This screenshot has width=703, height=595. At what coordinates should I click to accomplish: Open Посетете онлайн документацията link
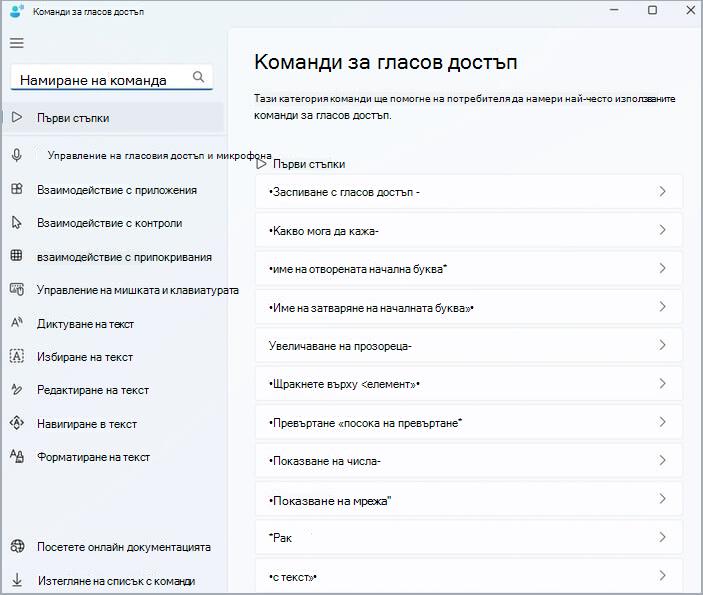pos(124,547)
